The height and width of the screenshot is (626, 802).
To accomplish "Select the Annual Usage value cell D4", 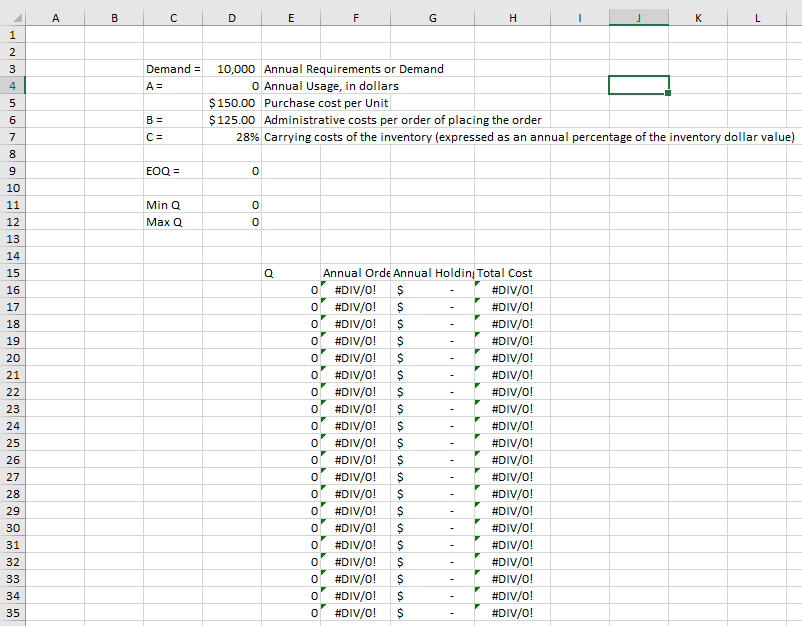I will click(232, 86).
